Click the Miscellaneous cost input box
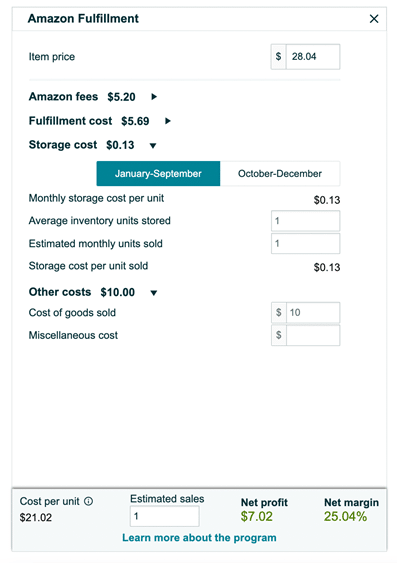Viewport: 397px width, 563px height. (313, 335)
